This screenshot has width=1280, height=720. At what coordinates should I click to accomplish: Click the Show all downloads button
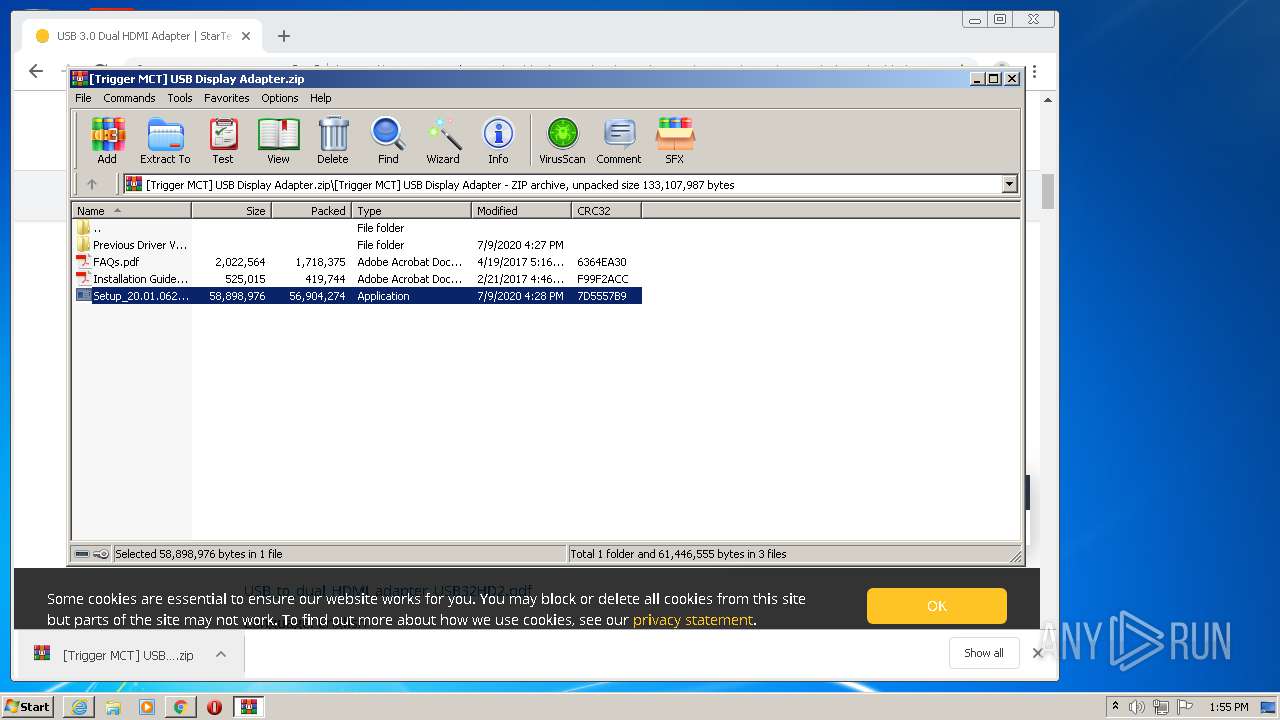(x=984, y=653)
